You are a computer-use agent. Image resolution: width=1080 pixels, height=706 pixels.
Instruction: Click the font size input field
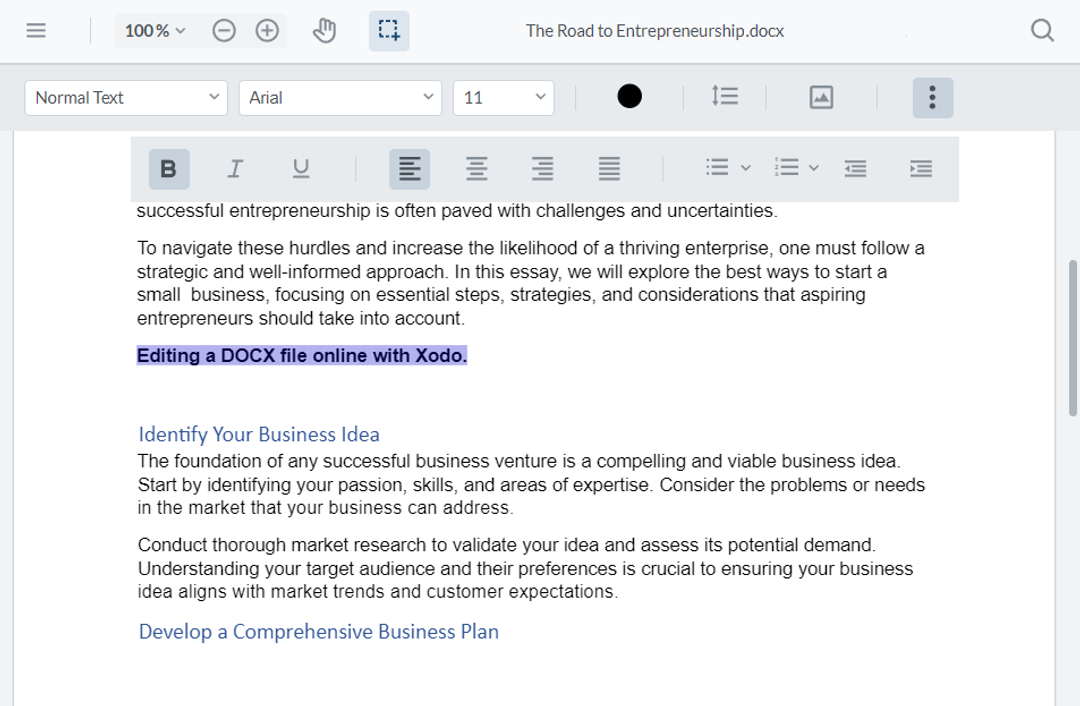[x=504, y=97]
